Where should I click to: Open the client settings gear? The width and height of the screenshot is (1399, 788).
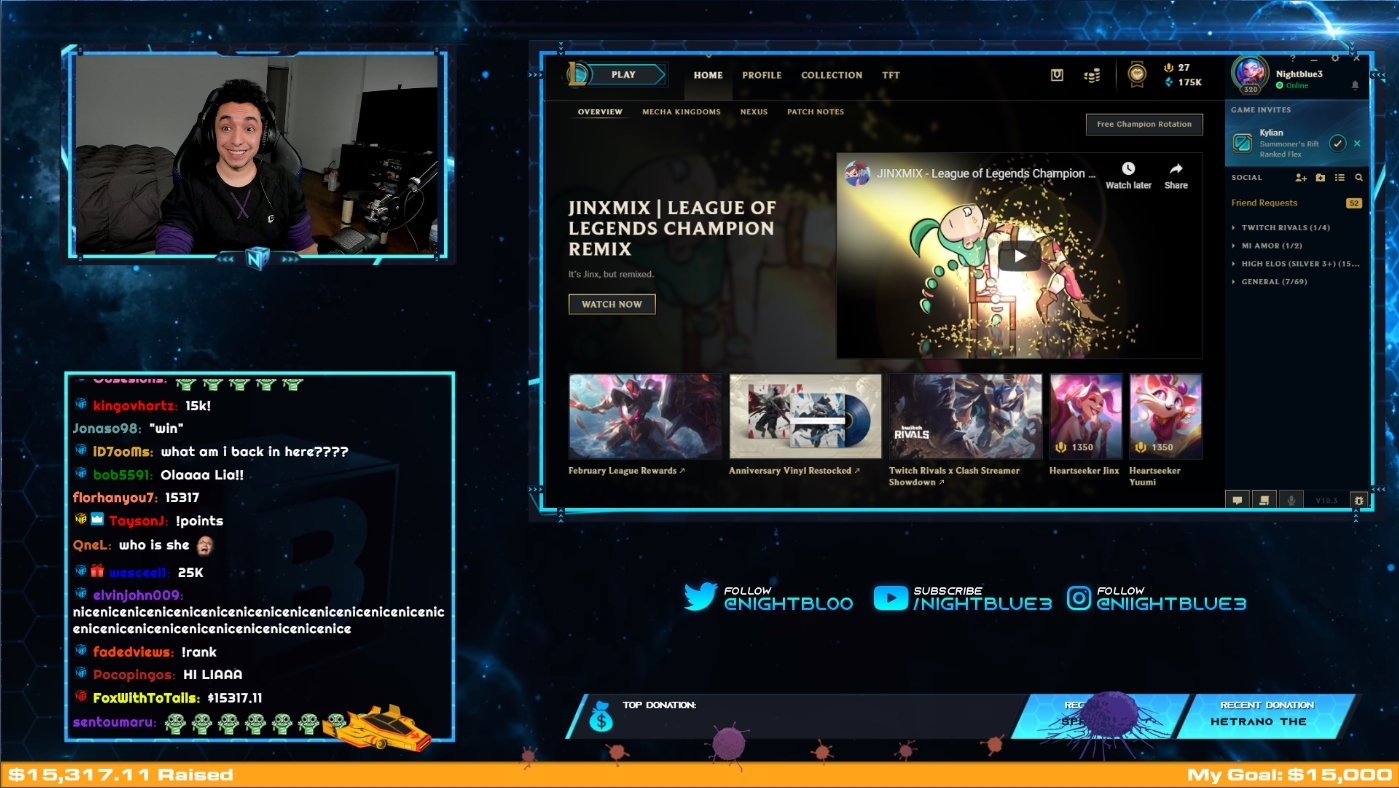click(1334, 59)
